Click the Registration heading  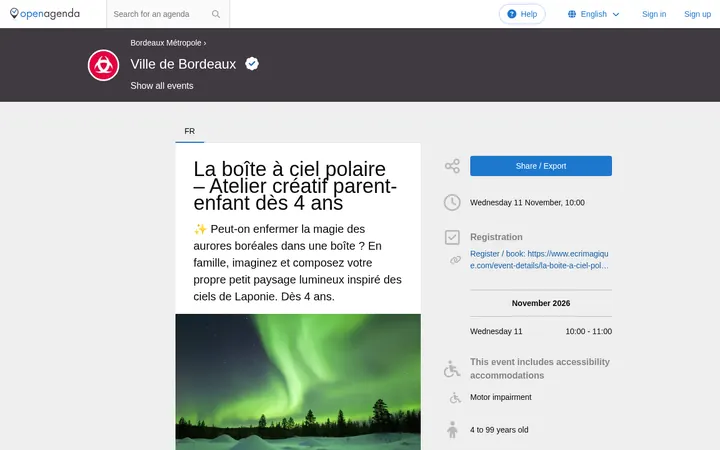point(496,237)
